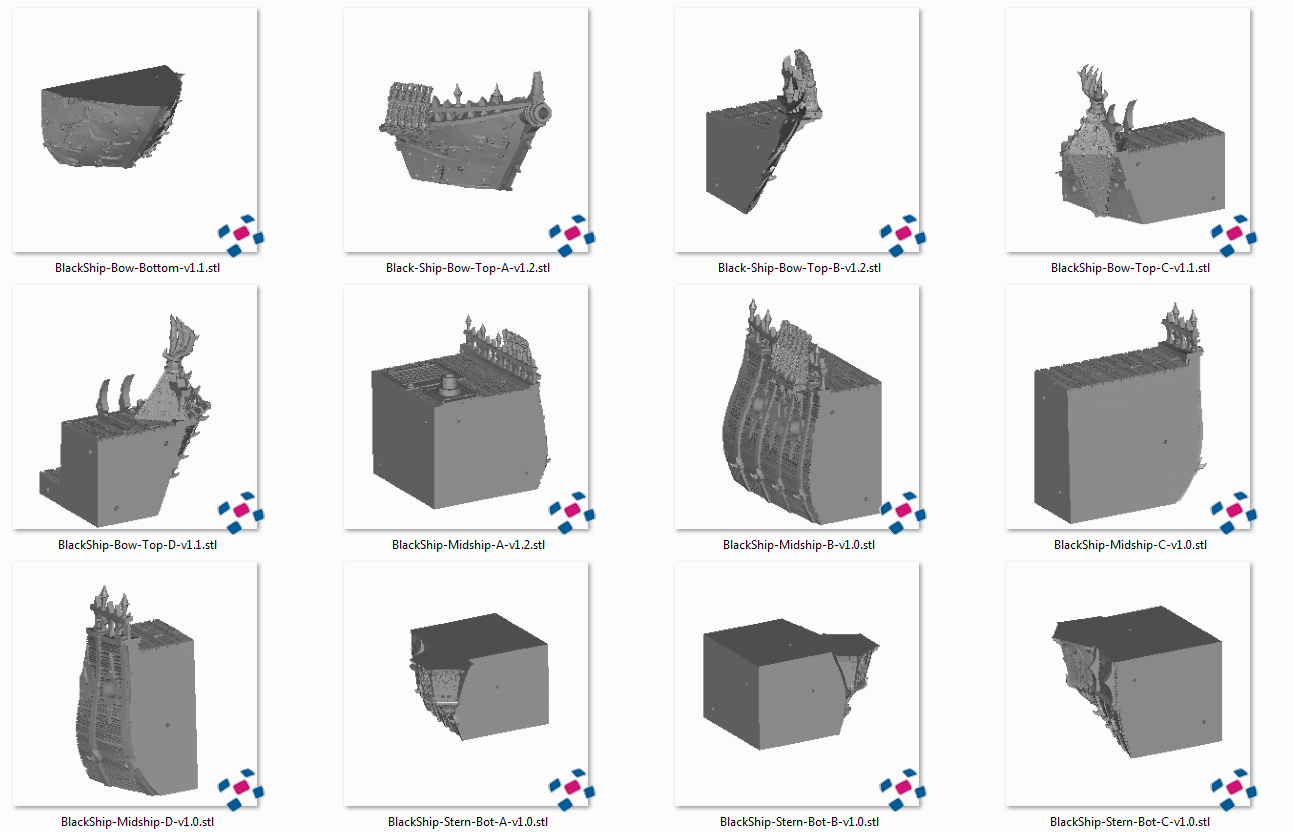Image resolution: width=1294 pixels, height=832 pixels.
Task: Click the badge icon on Midship-C thumbnail
Action: pos(1233,510)
